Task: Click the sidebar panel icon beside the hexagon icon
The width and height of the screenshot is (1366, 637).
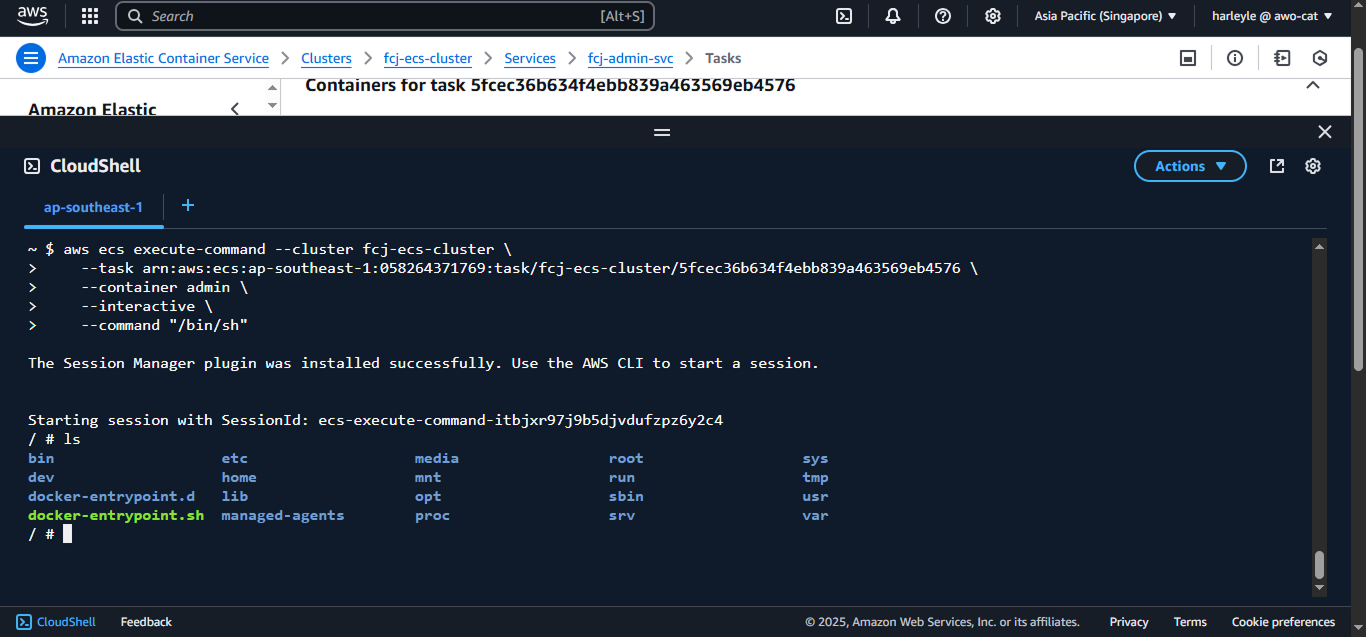Action: (1282, 58)
